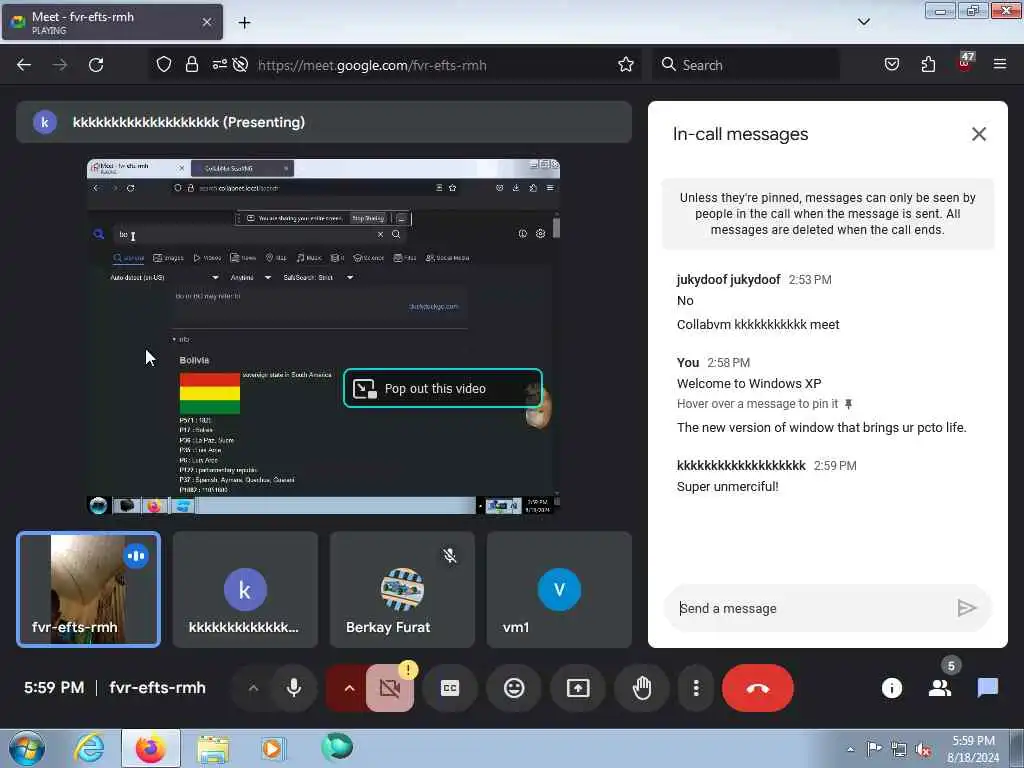This screenshot has height=768, width=1024.
Task: Expand audio settings chevron beside the microphone
Action: point(253,688)
